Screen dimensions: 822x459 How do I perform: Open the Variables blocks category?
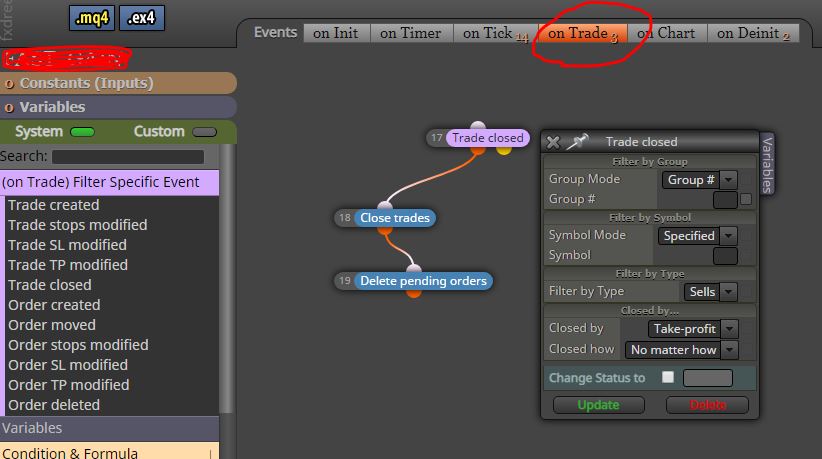click(x=110, y=428)
